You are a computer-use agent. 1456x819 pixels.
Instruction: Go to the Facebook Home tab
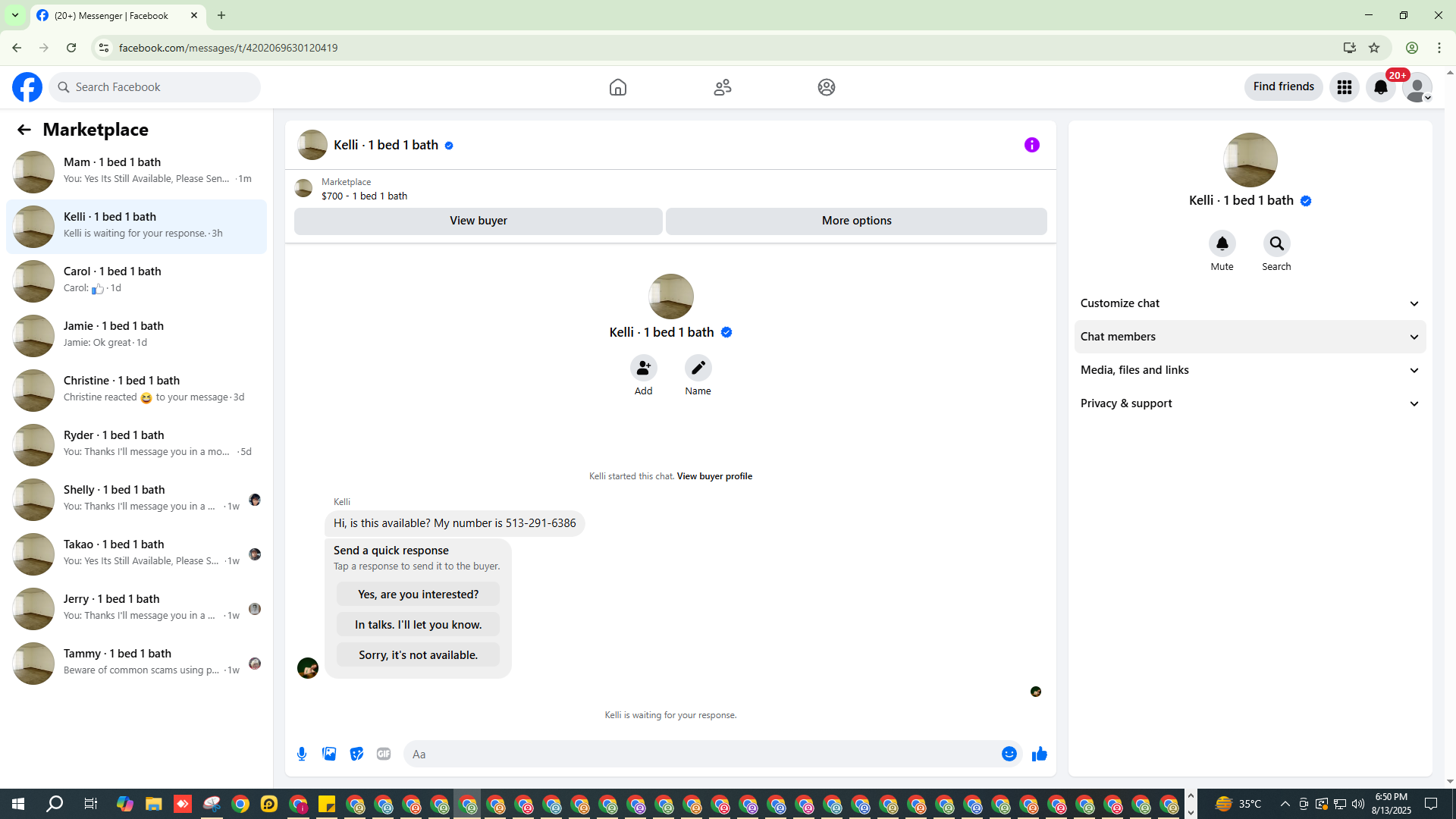coord(617,87)
